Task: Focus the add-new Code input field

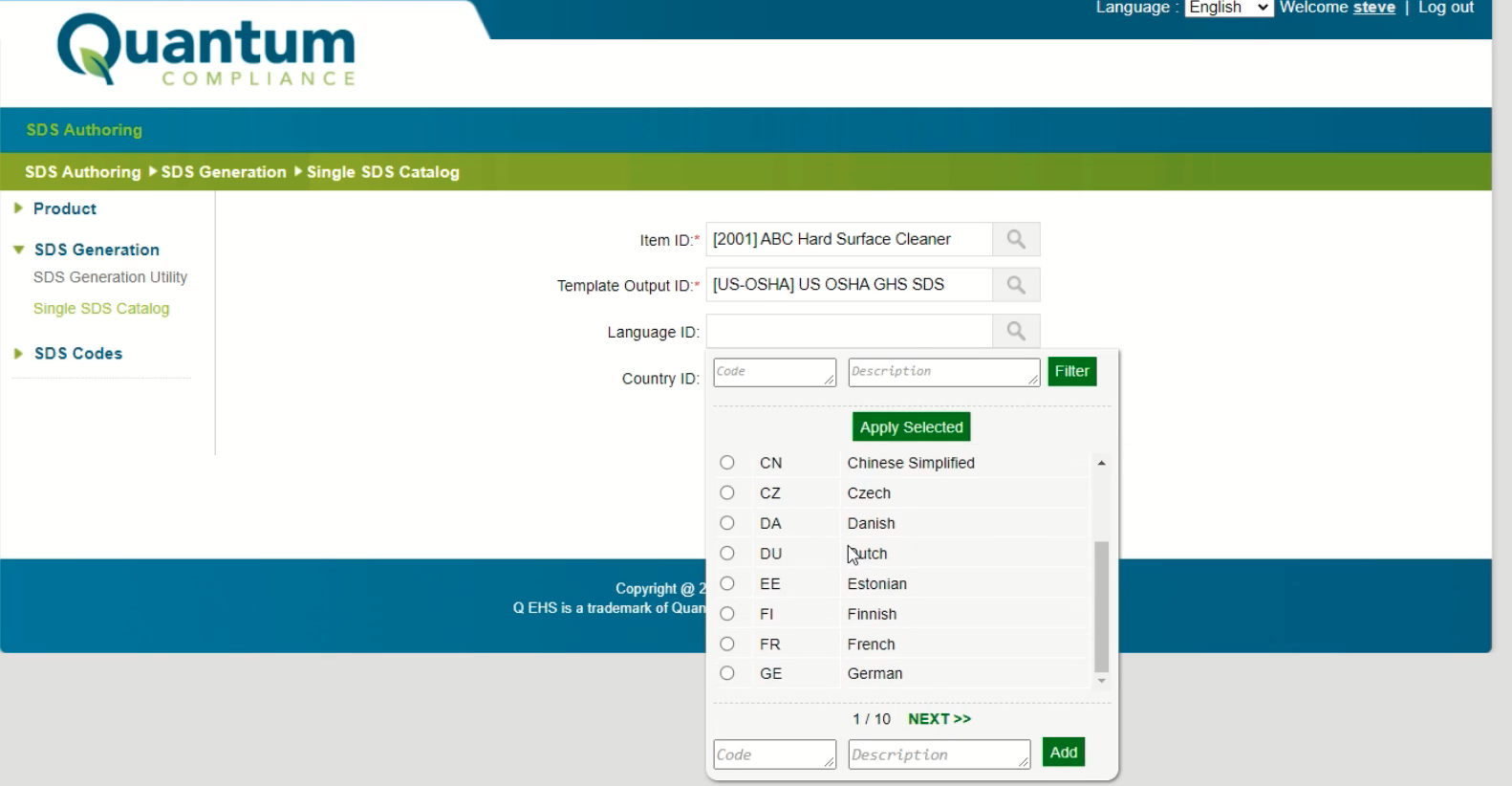Action: (774, 754)
